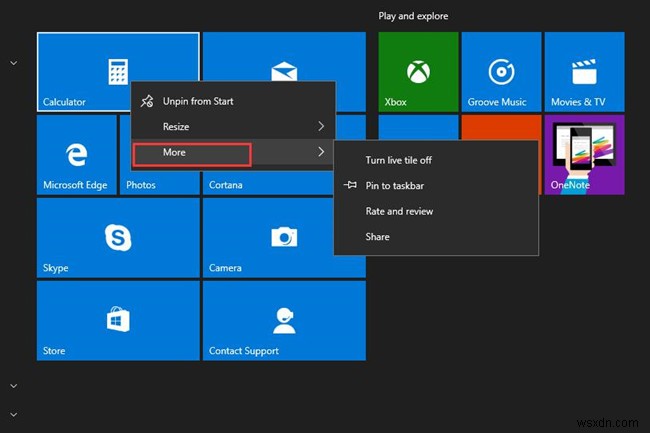This screenshot has height=433, width=650.
Task: Launch the Camera icon
Action: tap(284, 237)
